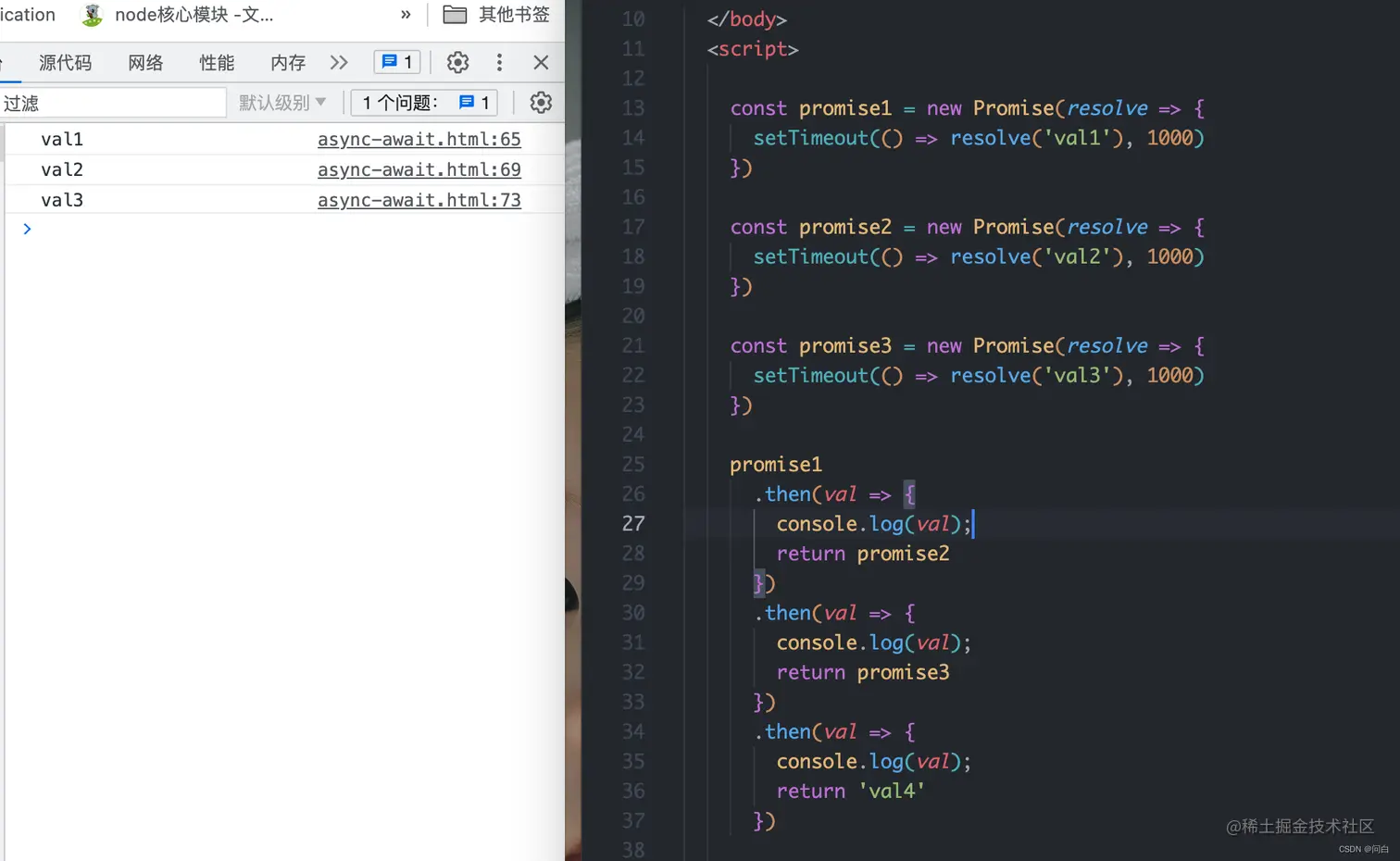1400x861 pixels.
Task: Show more DevTools tabs chevron
Action: coord(339,62)
